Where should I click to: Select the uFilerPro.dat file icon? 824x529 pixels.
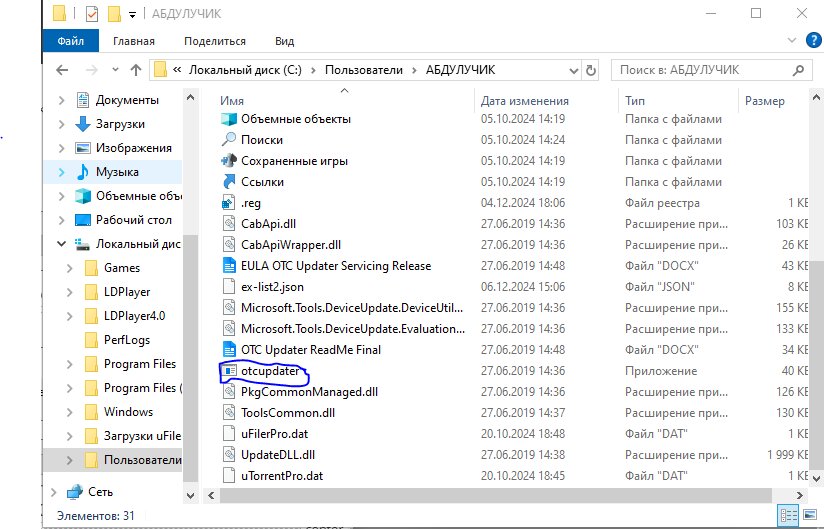click(x=229, y=434)
